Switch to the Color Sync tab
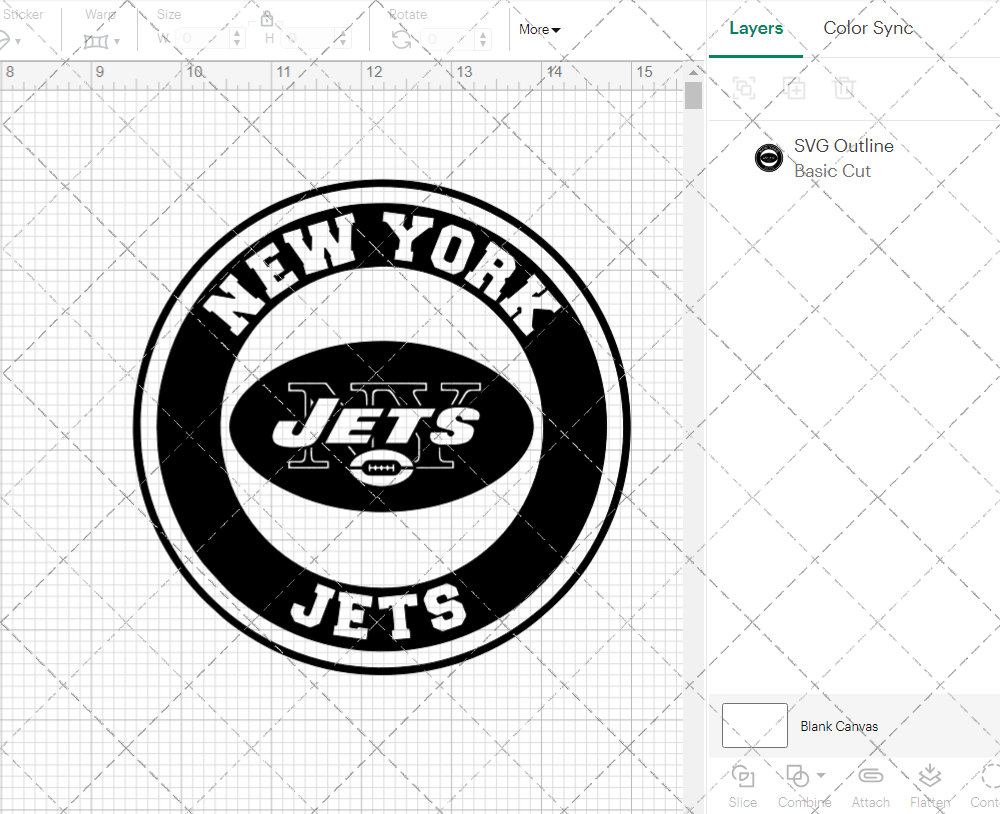1000x814 pixels. point(868,28)
